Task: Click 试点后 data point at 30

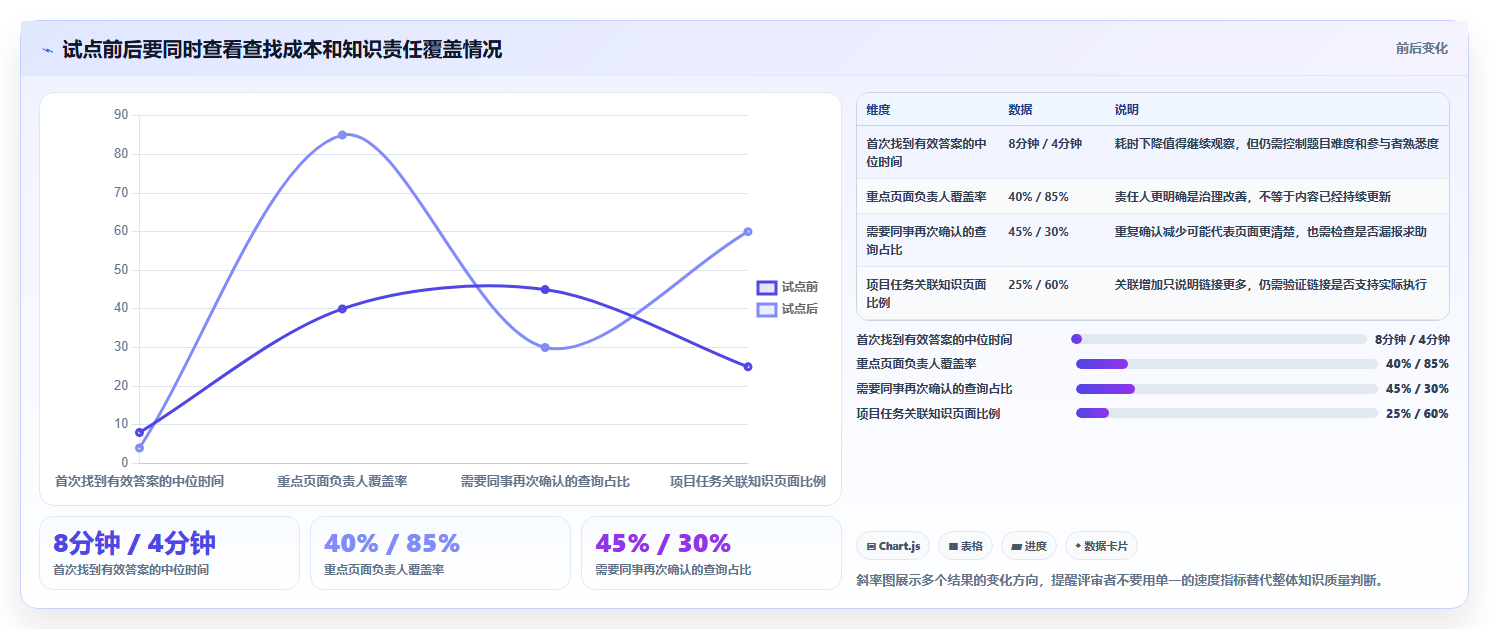Action: (545, 348)
